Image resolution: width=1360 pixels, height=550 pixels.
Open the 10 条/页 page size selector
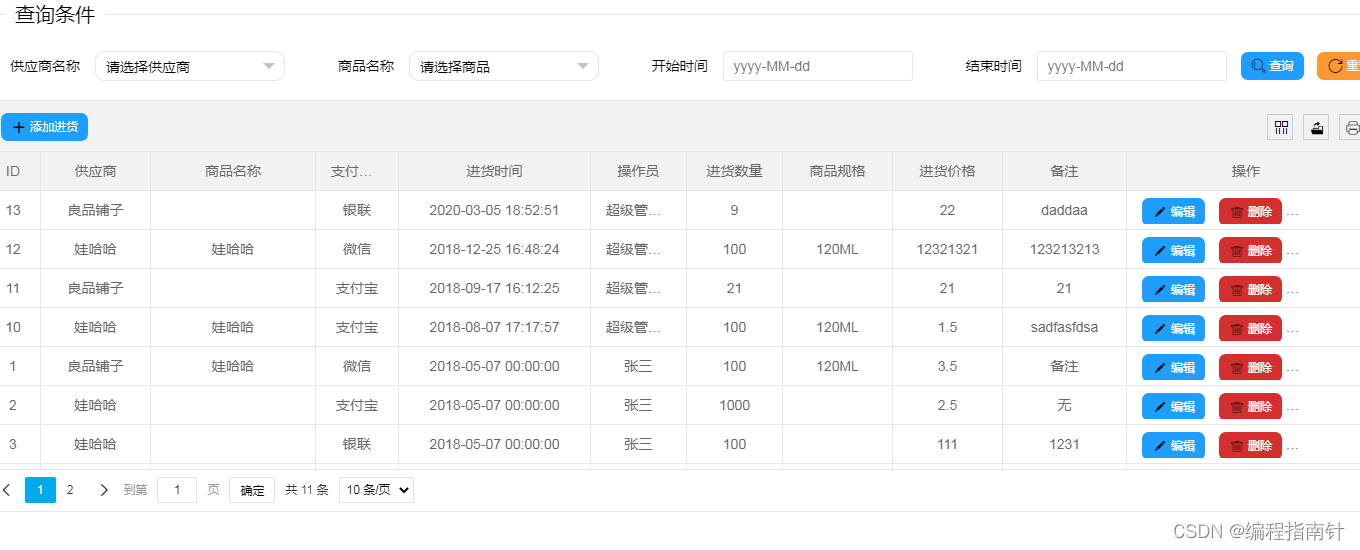pos(376,490)
